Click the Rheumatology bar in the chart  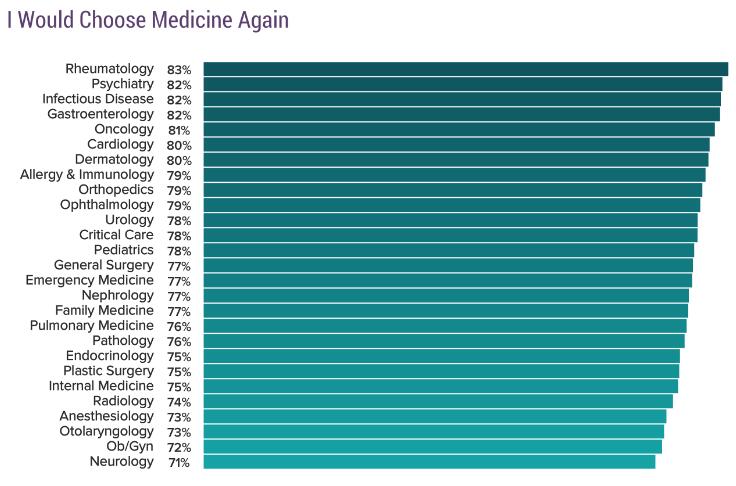click(465, 69)
